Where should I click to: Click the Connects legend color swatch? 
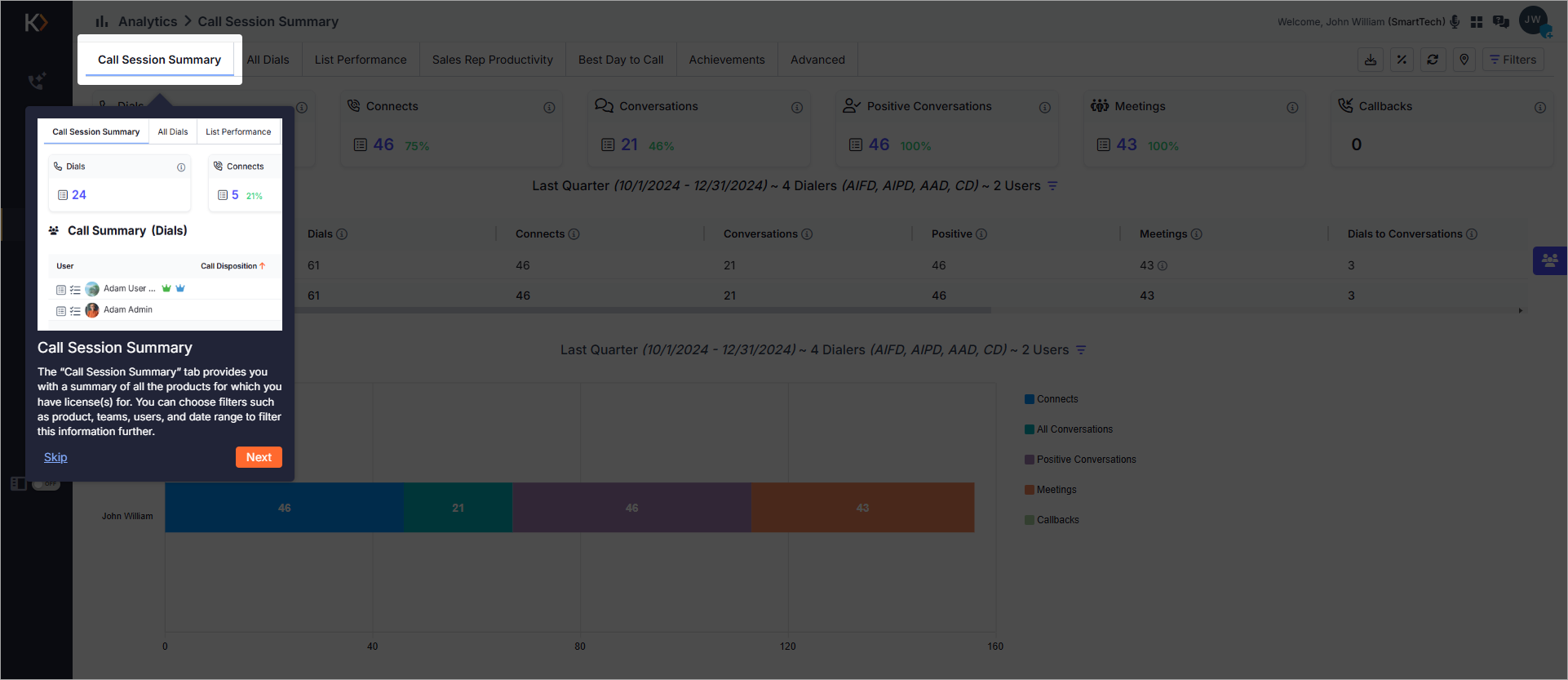(x=1030, y=399)
